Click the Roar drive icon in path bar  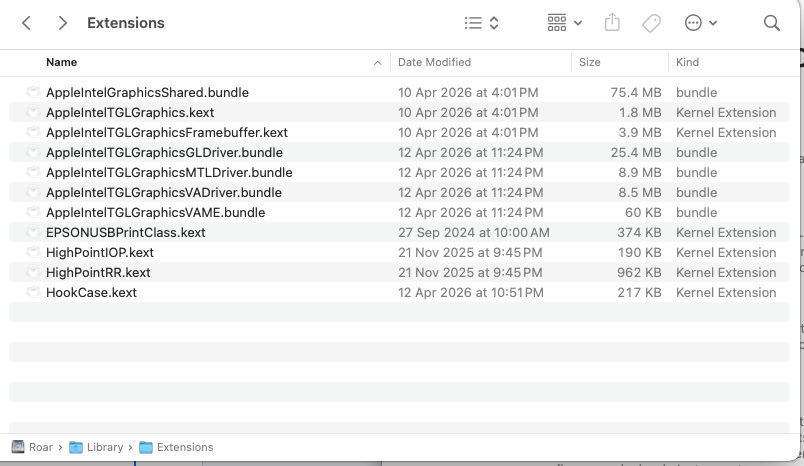tap(18, 447)
